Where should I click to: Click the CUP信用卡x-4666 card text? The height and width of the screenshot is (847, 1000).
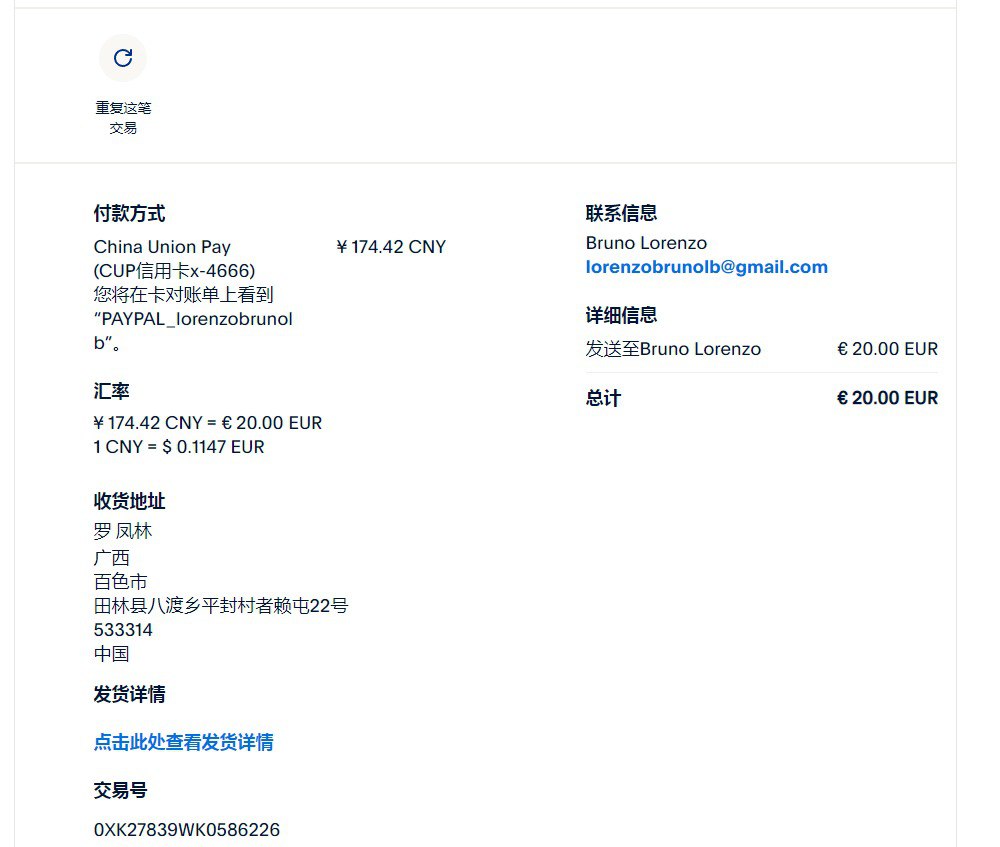coord(174,271)
